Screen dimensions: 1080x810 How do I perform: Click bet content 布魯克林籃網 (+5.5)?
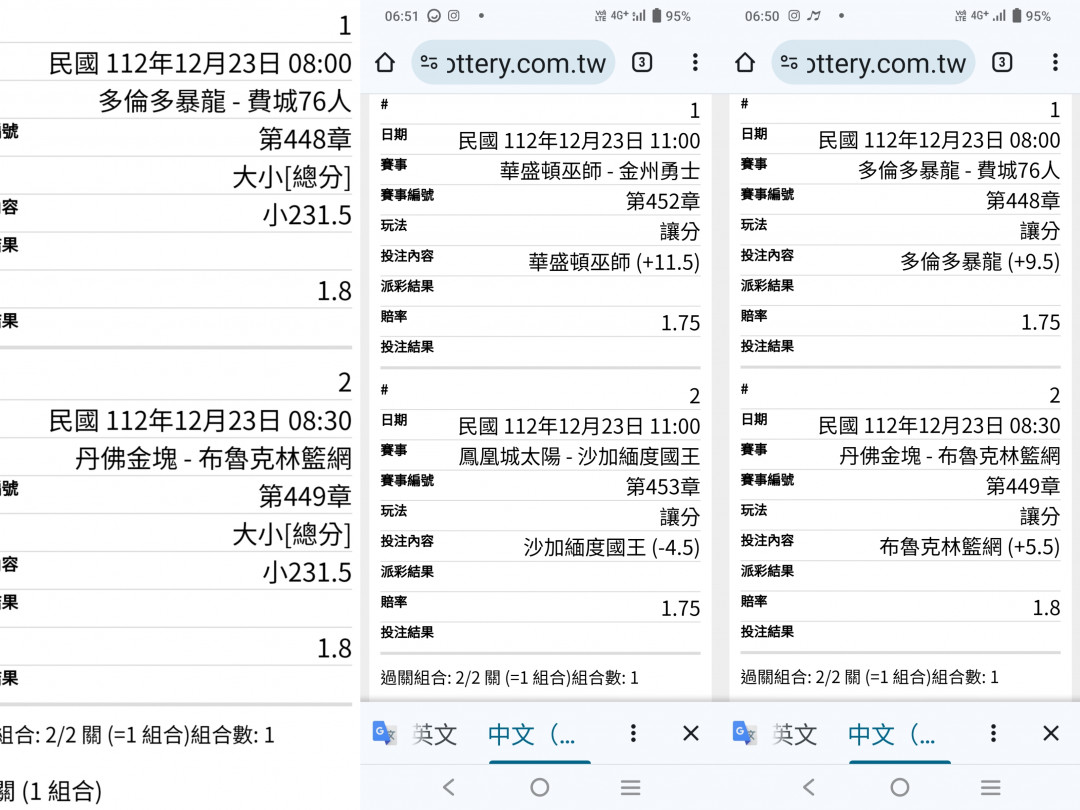[970, 547]
